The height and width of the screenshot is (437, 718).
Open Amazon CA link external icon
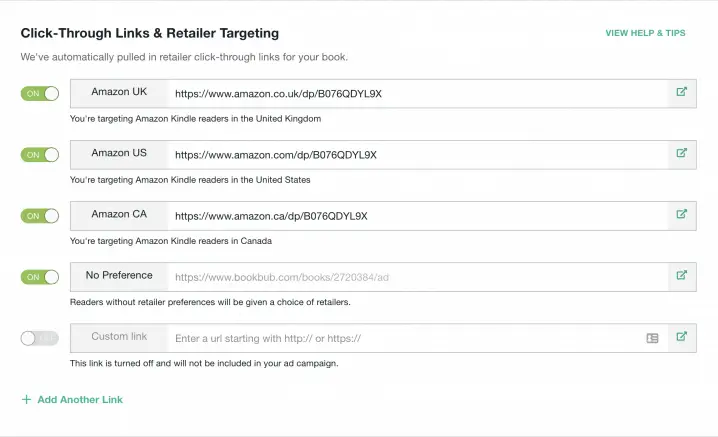click(x=681, y=214)
